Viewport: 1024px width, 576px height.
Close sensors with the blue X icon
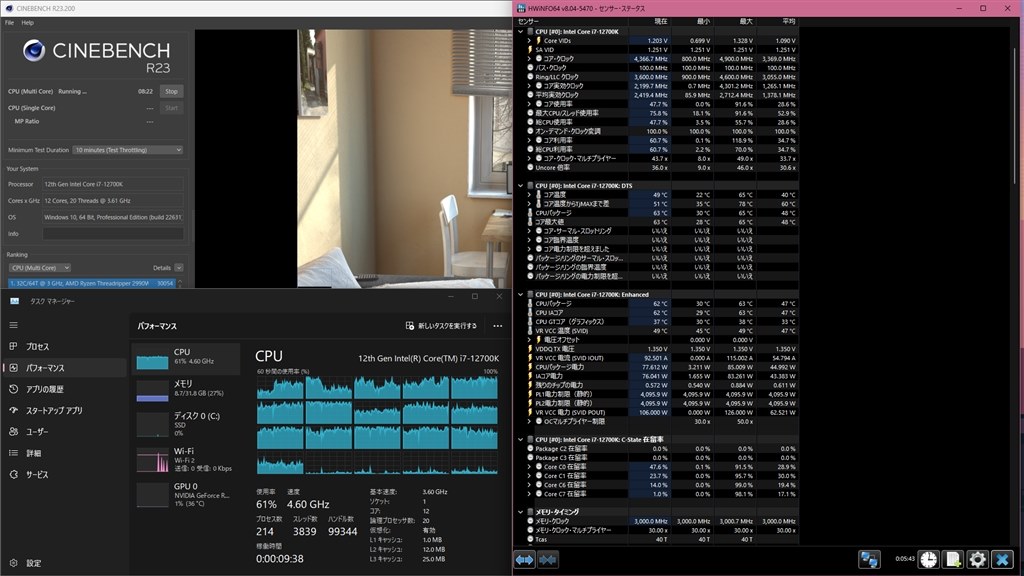(1002, 559)
